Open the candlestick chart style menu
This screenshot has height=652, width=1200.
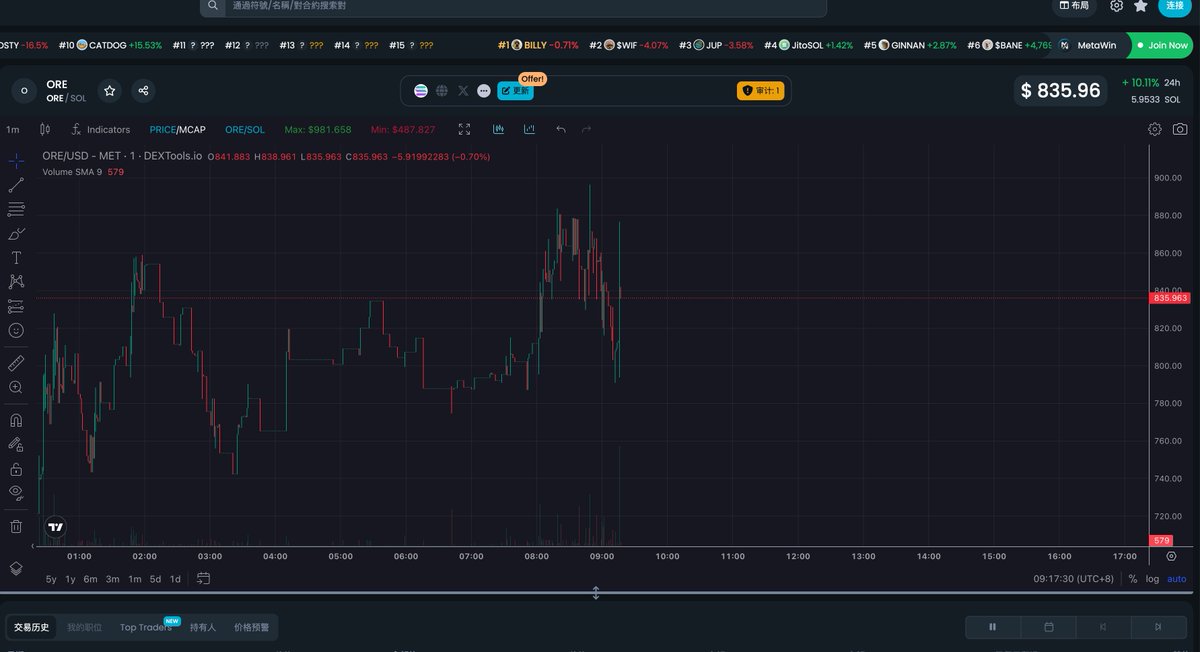(44, 129)
